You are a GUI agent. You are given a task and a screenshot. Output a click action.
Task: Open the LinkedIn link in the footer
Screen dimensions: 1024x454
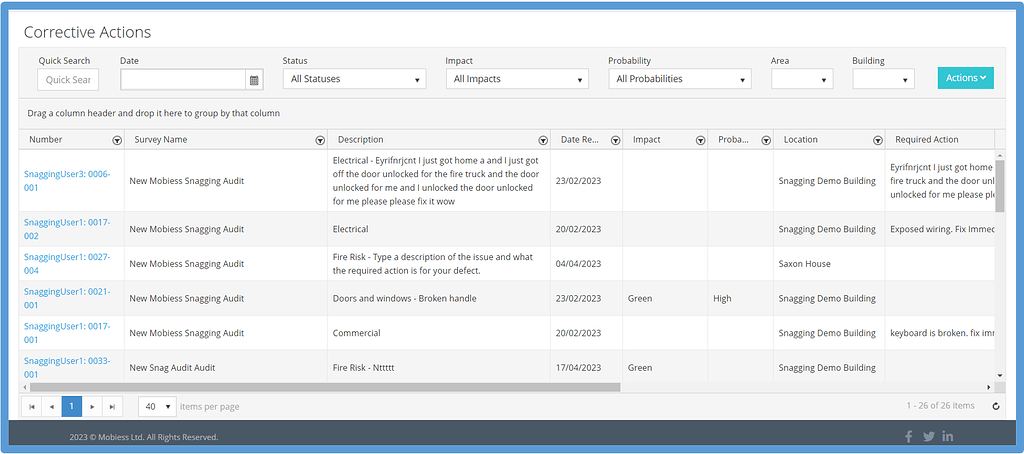click(x=947, y=436)
